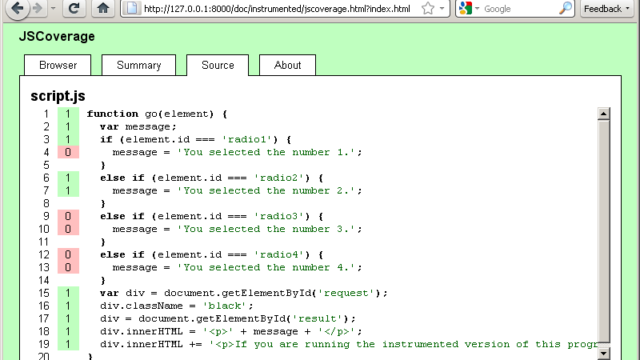
Task: Open the search engine selector dropdown
Action: click(x=477, y=9)
